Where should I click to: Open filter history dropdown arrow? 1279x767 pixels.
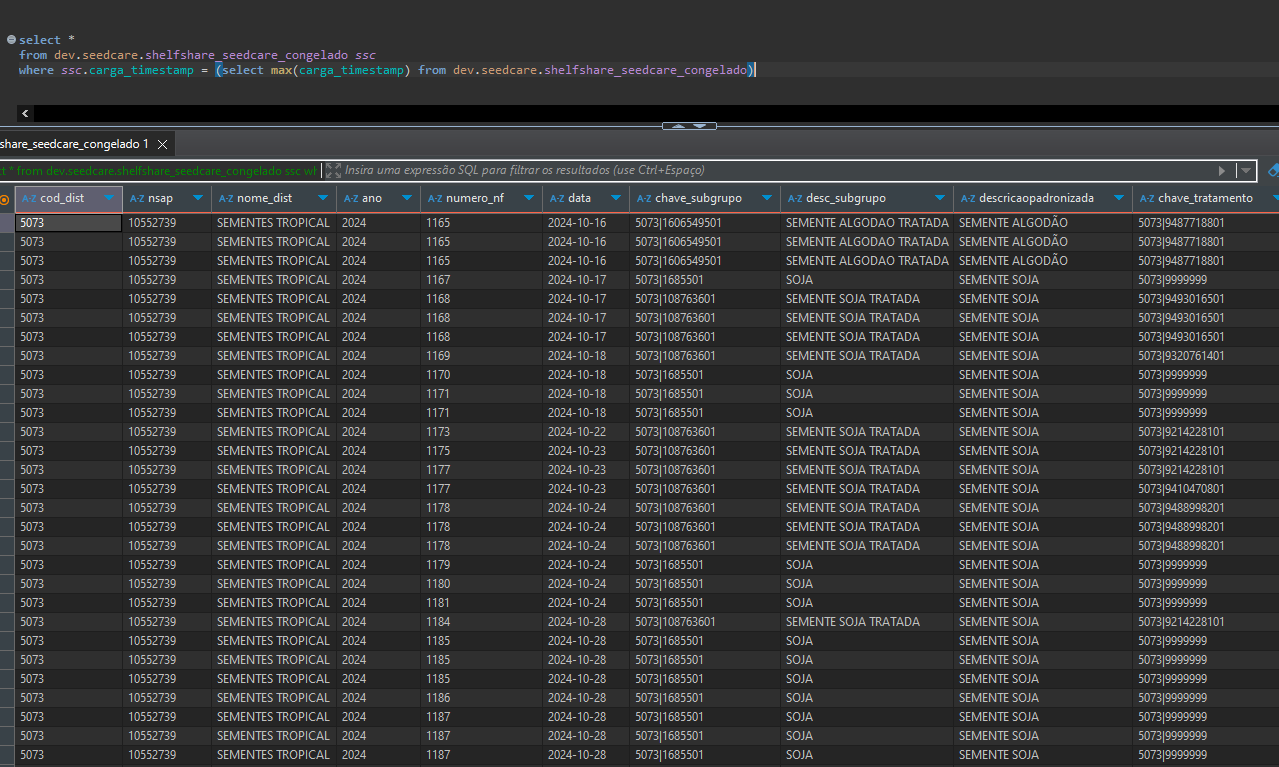(x=1246, y=171)
